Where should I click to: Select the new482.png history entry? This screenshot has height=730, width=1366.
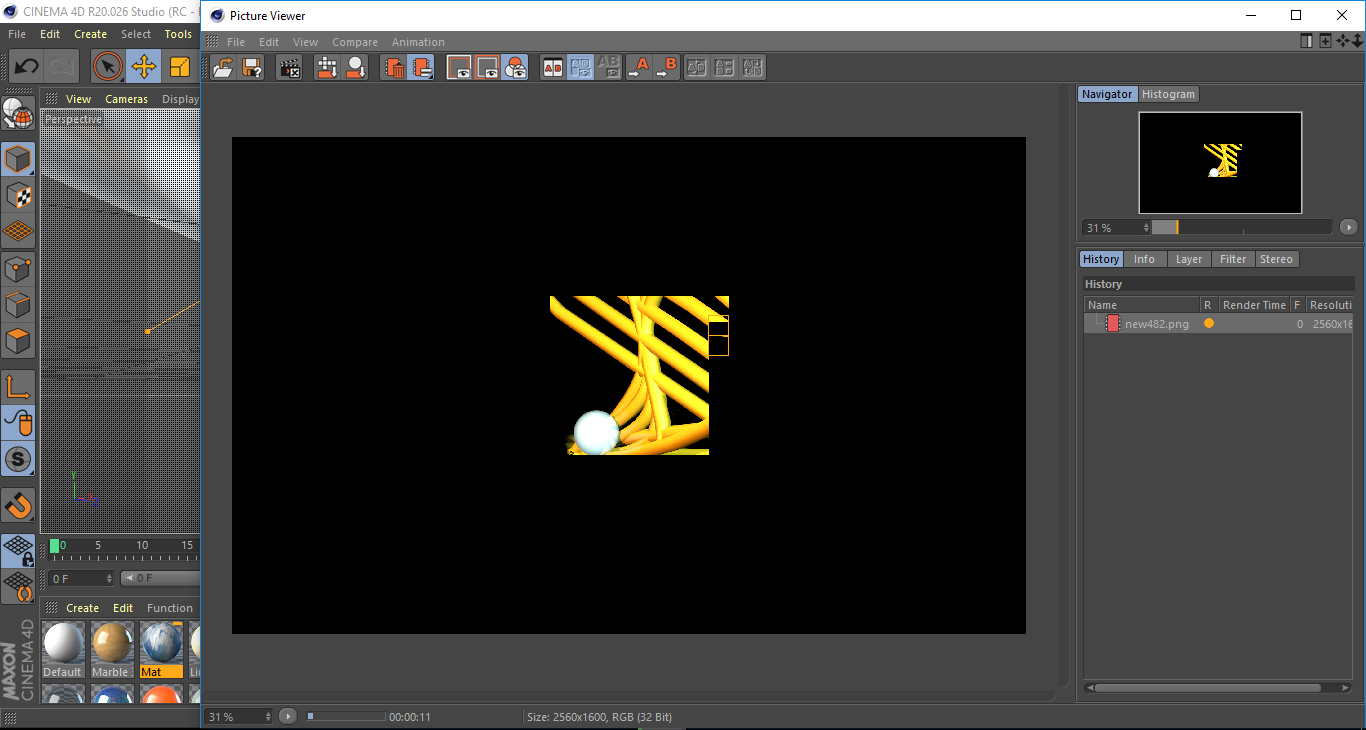[x=1218, y=324]
